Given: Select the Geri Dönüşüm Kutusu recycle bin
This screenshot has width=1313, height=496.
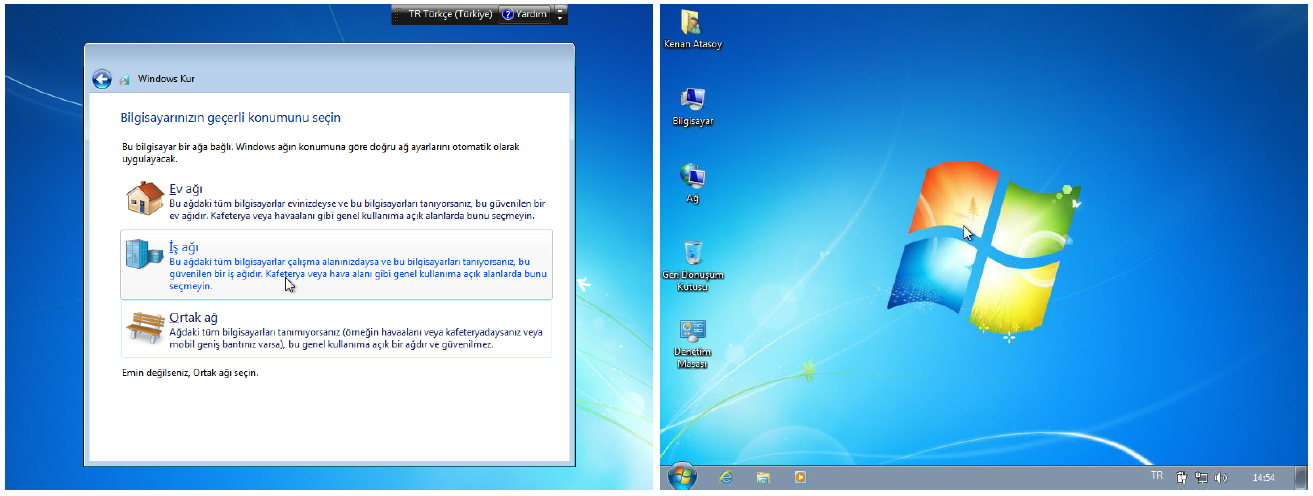Looking at the screenshot, I should (x=692, y=265).
